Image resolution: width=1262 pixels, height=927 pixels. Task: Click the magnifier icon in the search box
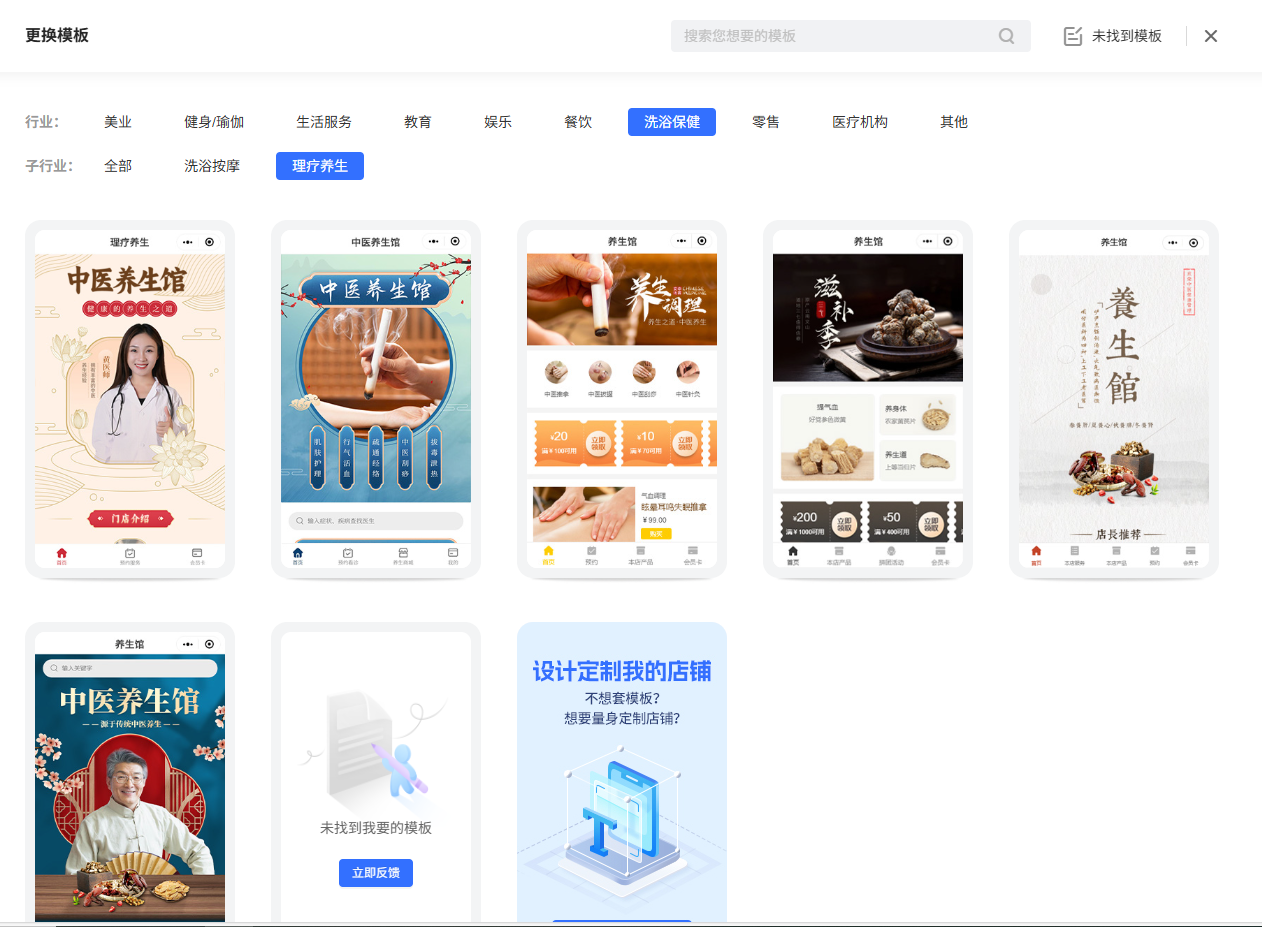[1006, 36]
